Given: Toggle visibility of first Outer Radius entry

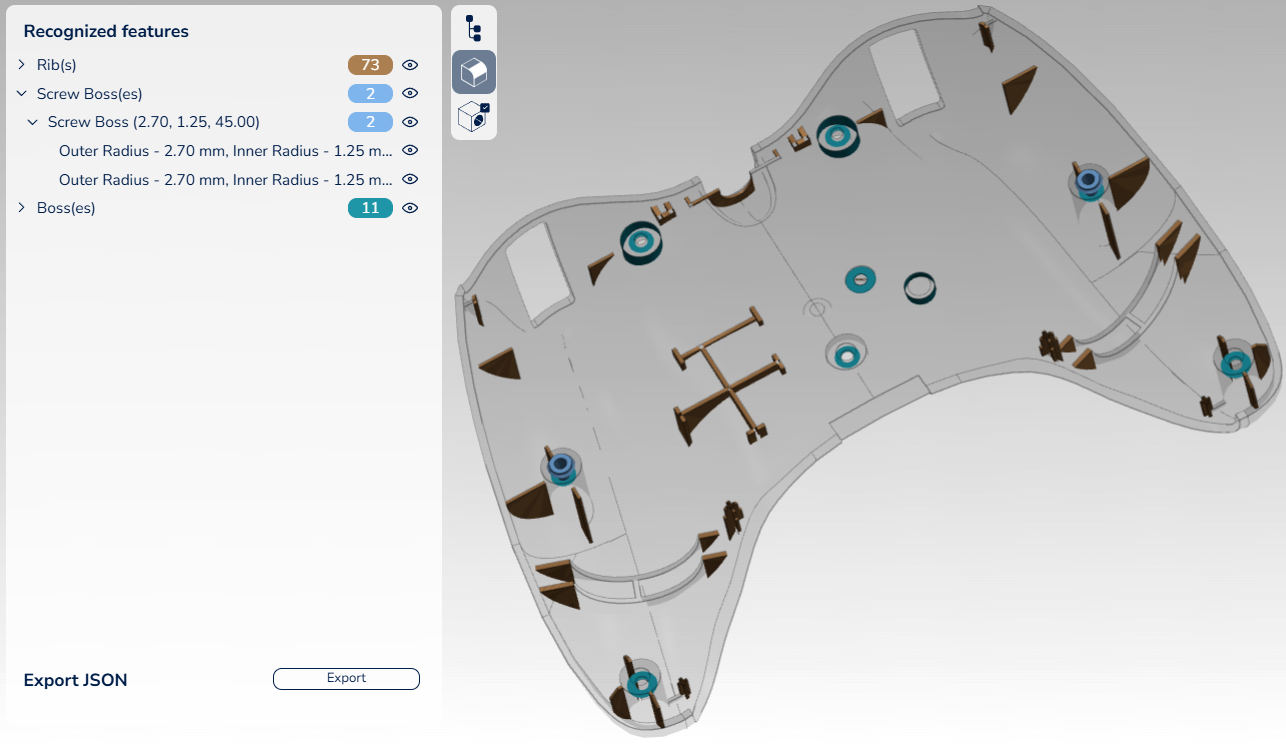Looking at the screenshot, I should (x=410, y=151).
